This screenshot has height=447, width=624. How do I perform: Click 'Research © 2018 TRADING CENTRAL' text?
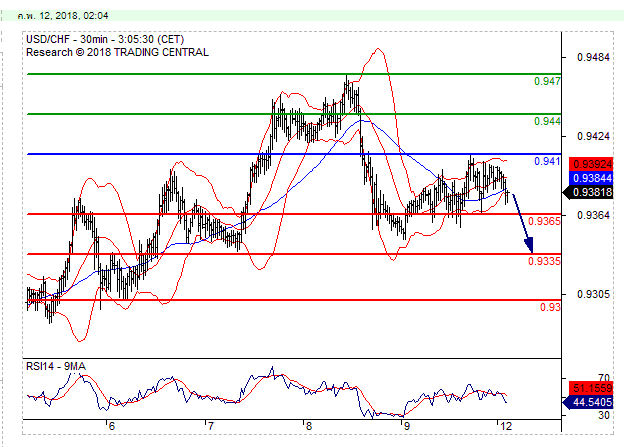click(117, 53)
